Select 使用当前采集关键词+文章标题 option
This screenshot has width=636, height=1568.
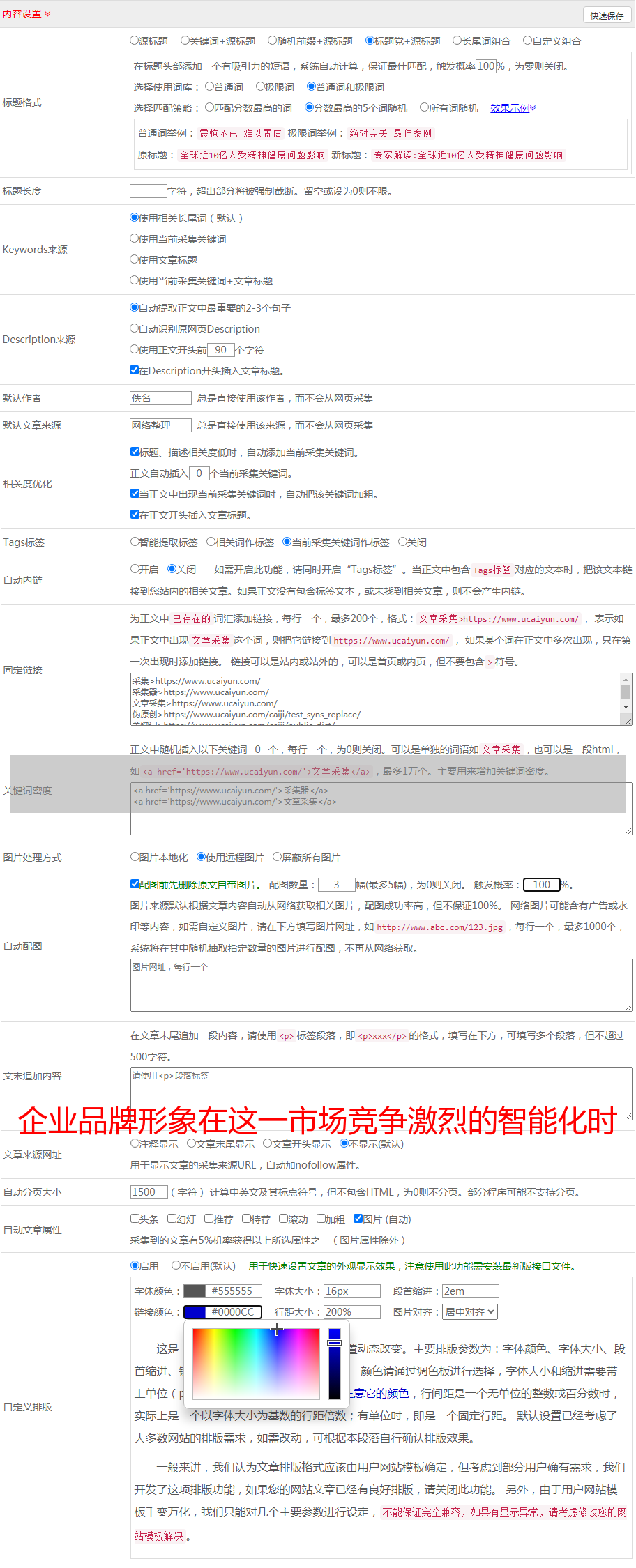[134, 280]
